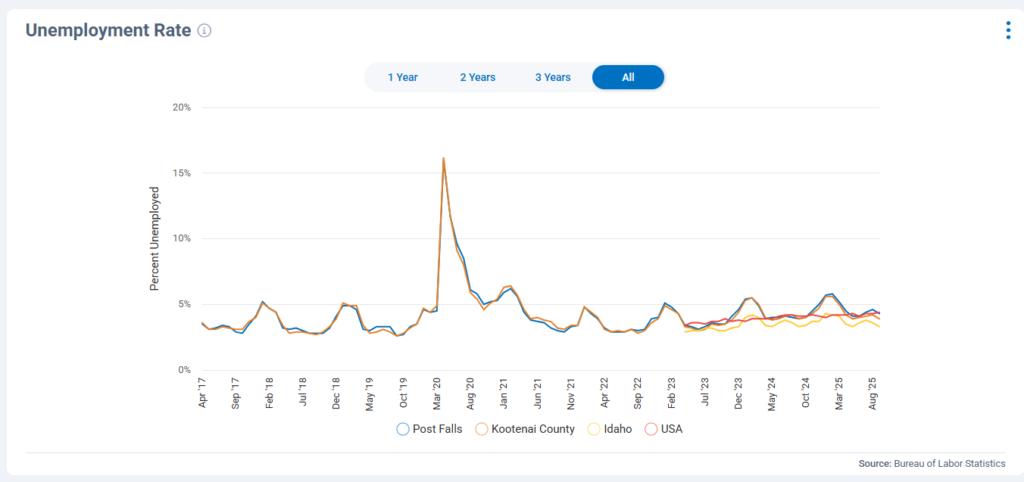This screenshot has width=1024, height=482.
Task: Hide the Kootenai County series
Action: [524, 429]
